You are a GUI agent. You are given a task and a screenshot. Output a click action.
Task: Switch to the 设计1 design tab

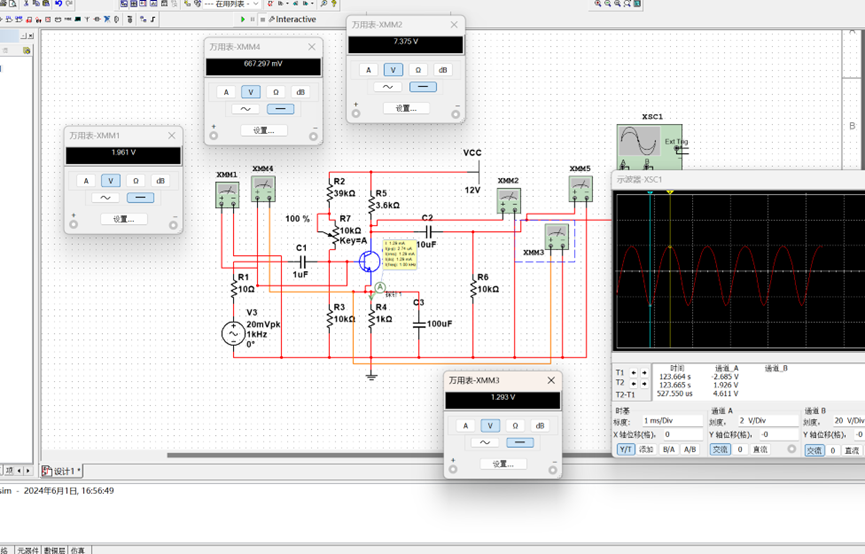(62, 471)
